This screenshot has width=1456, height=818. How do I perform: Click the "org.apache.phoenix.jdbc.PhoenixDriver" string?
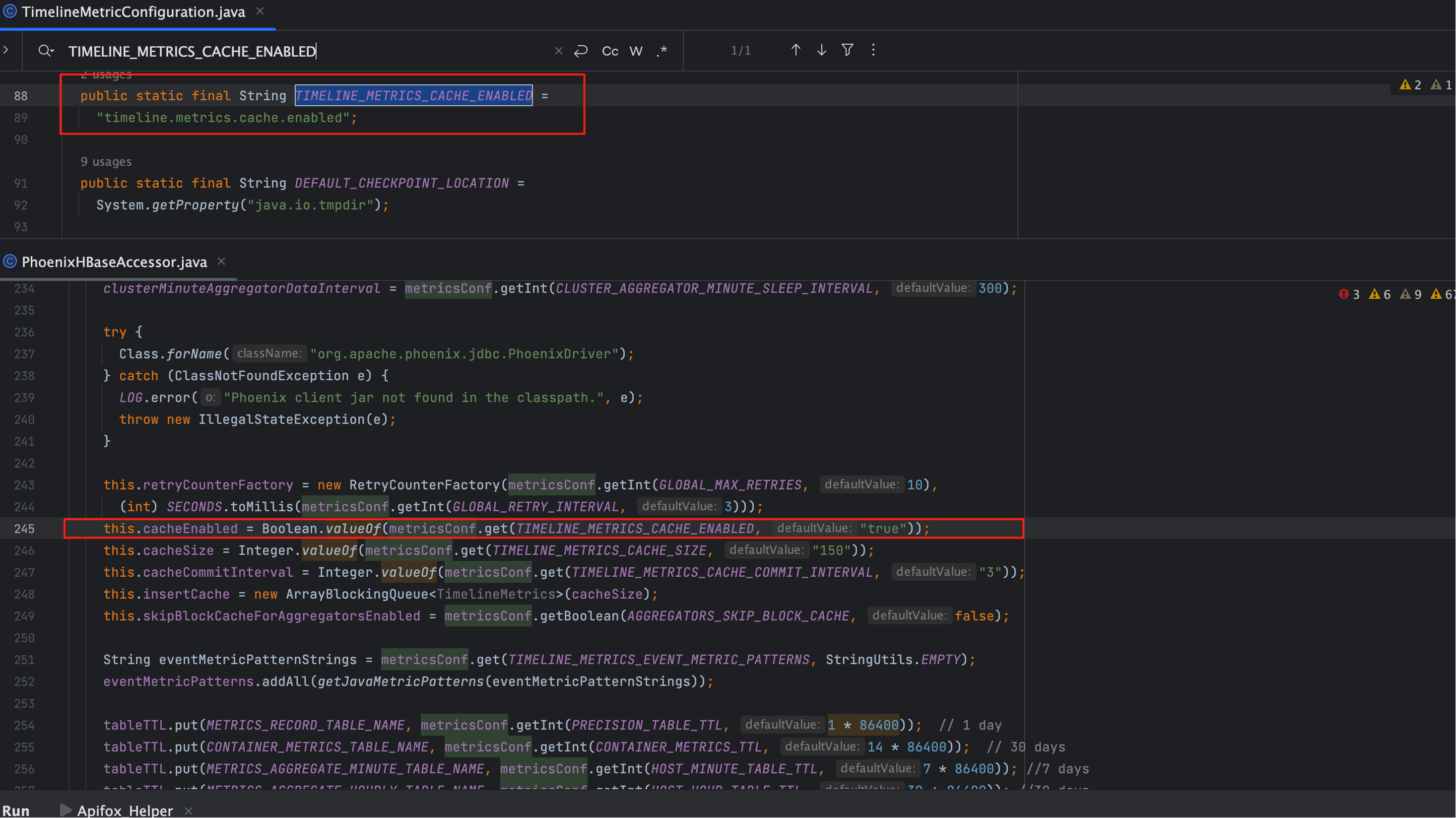click(x=464, y=354)
